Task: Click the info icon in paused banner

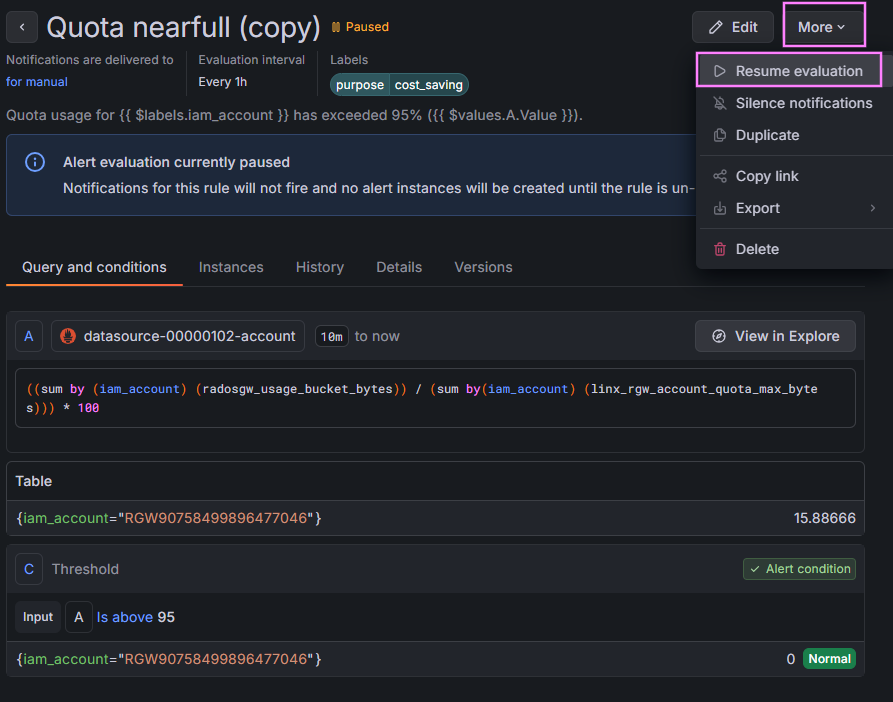Action: coord(35,162)
